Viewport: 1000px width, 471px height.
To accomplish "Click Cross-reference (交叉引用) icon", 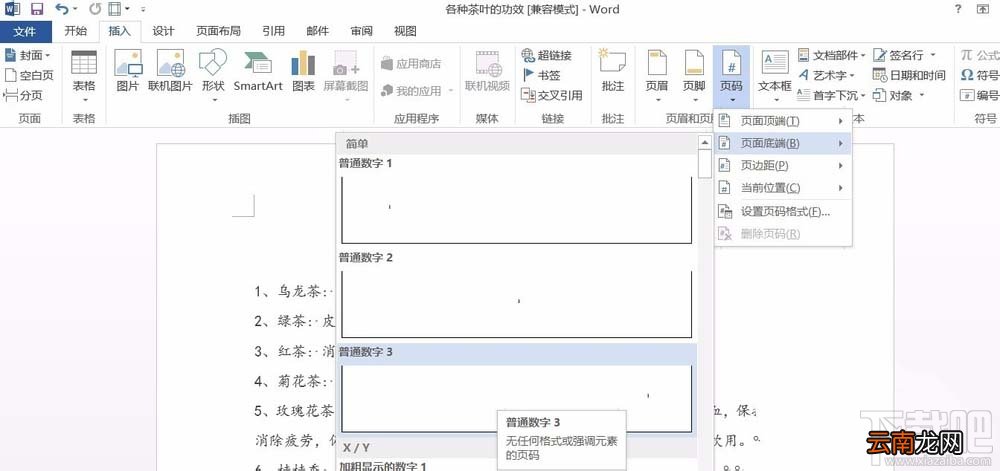I will [552, 96].
